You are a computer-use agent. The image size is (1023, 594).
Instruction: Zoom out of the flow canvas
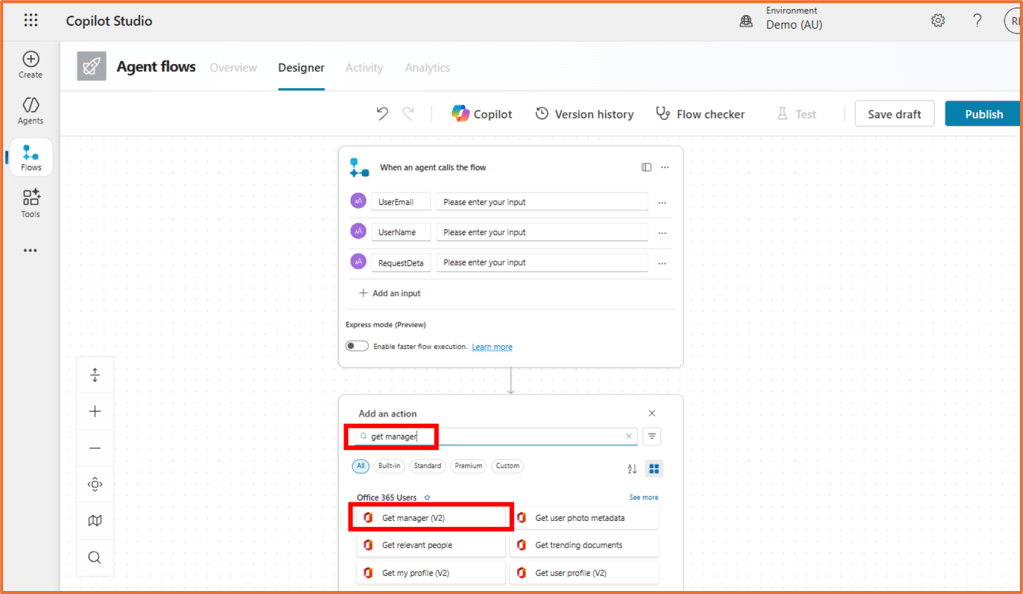[94, 447]
